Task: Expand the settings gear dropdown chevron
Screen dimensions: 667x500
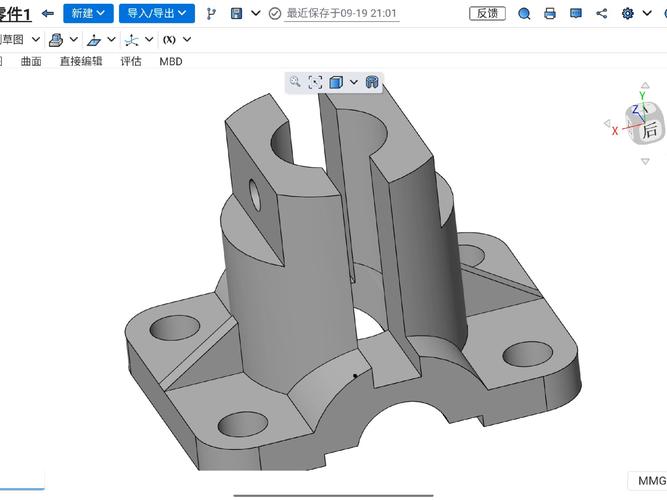Action: tap(647, 14)
